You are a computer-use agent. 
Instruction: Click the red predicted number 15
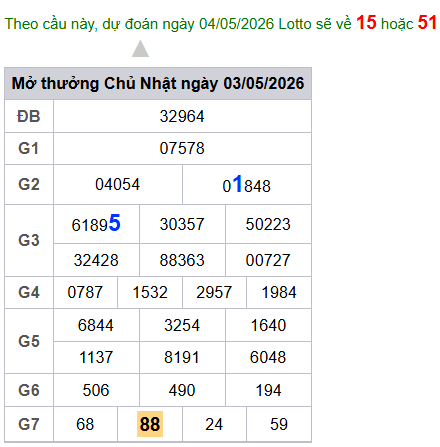366,23
